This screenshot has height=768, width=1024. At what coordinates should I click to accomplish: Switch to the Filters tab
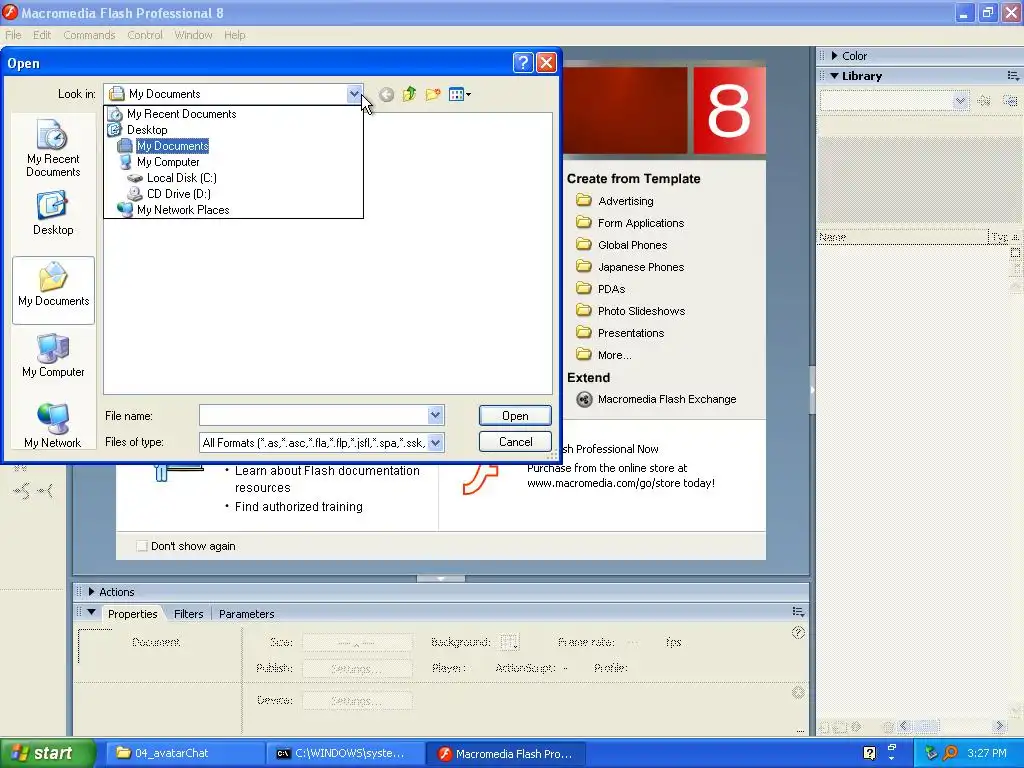pos(189,614)
